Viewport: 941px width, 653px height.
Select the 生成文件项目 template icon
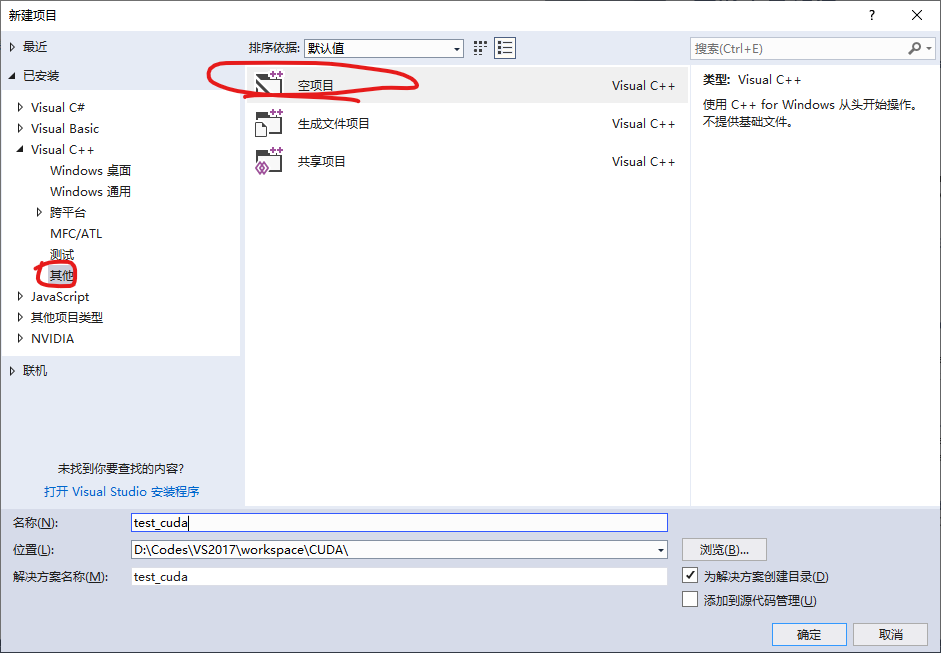click(269, 122)
